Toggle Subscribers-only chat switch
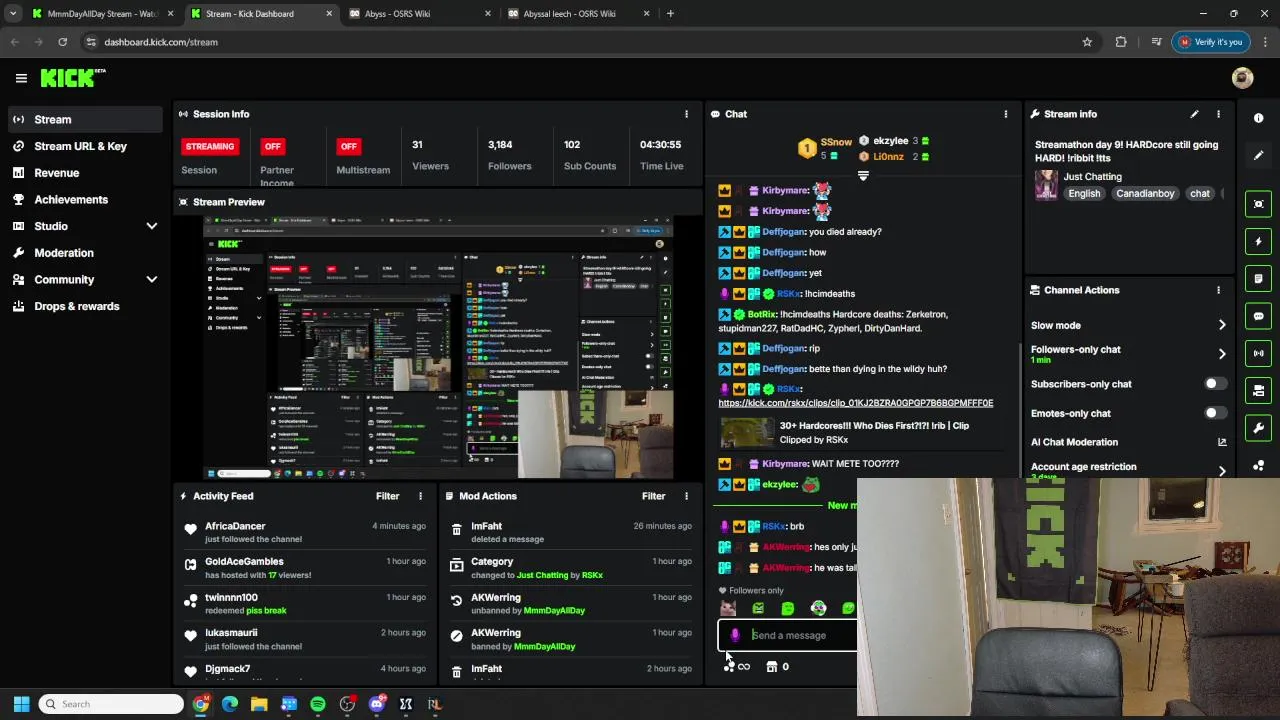 (x=1214, y=384)
